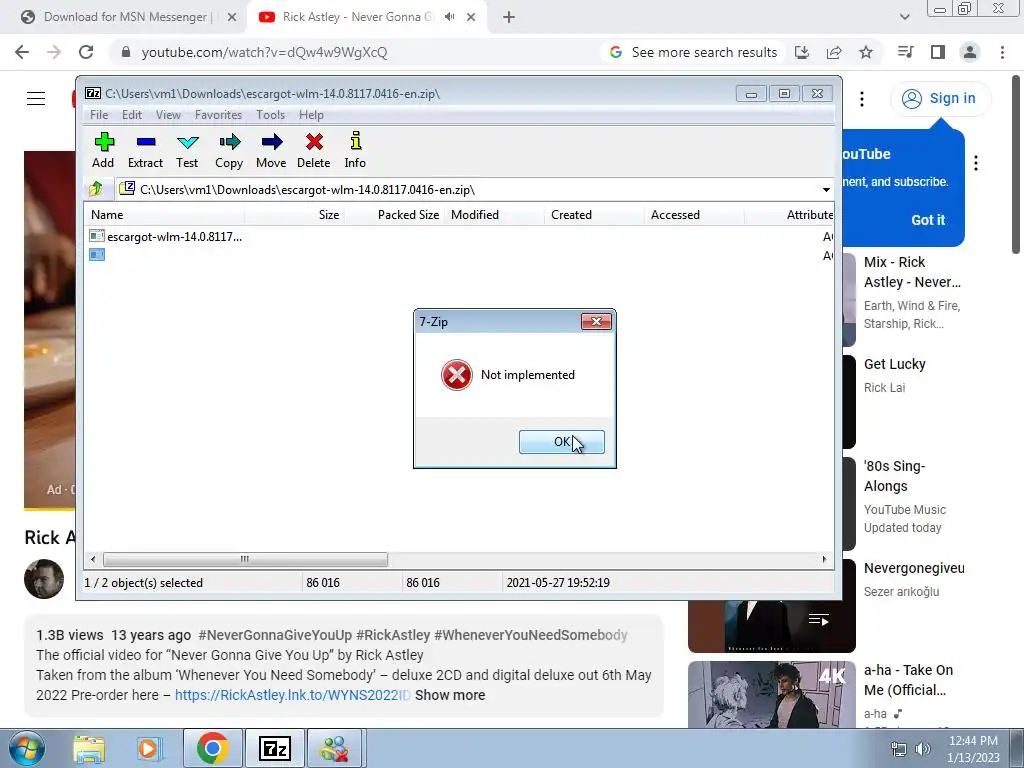Open the RickAstley.lnk.to pre-order link
This screenshot has height=768, width=1024.
292,696
